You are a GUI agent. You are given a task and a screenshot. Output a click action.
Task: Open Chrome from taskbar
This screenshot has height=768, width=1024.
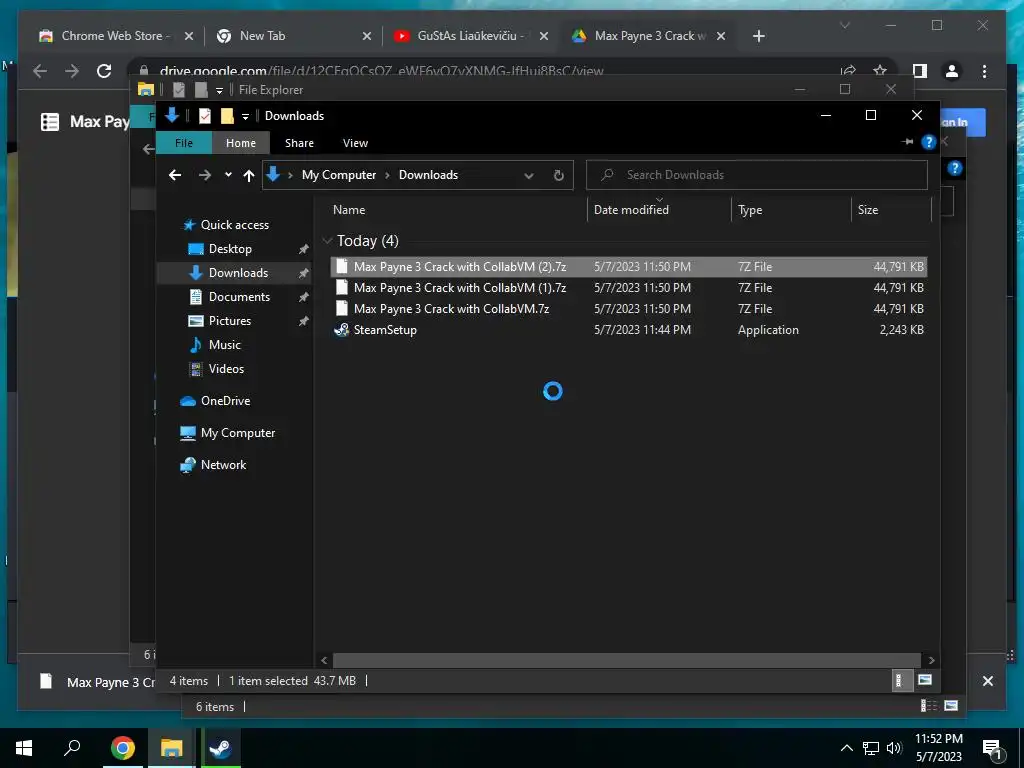click(122, 748)
